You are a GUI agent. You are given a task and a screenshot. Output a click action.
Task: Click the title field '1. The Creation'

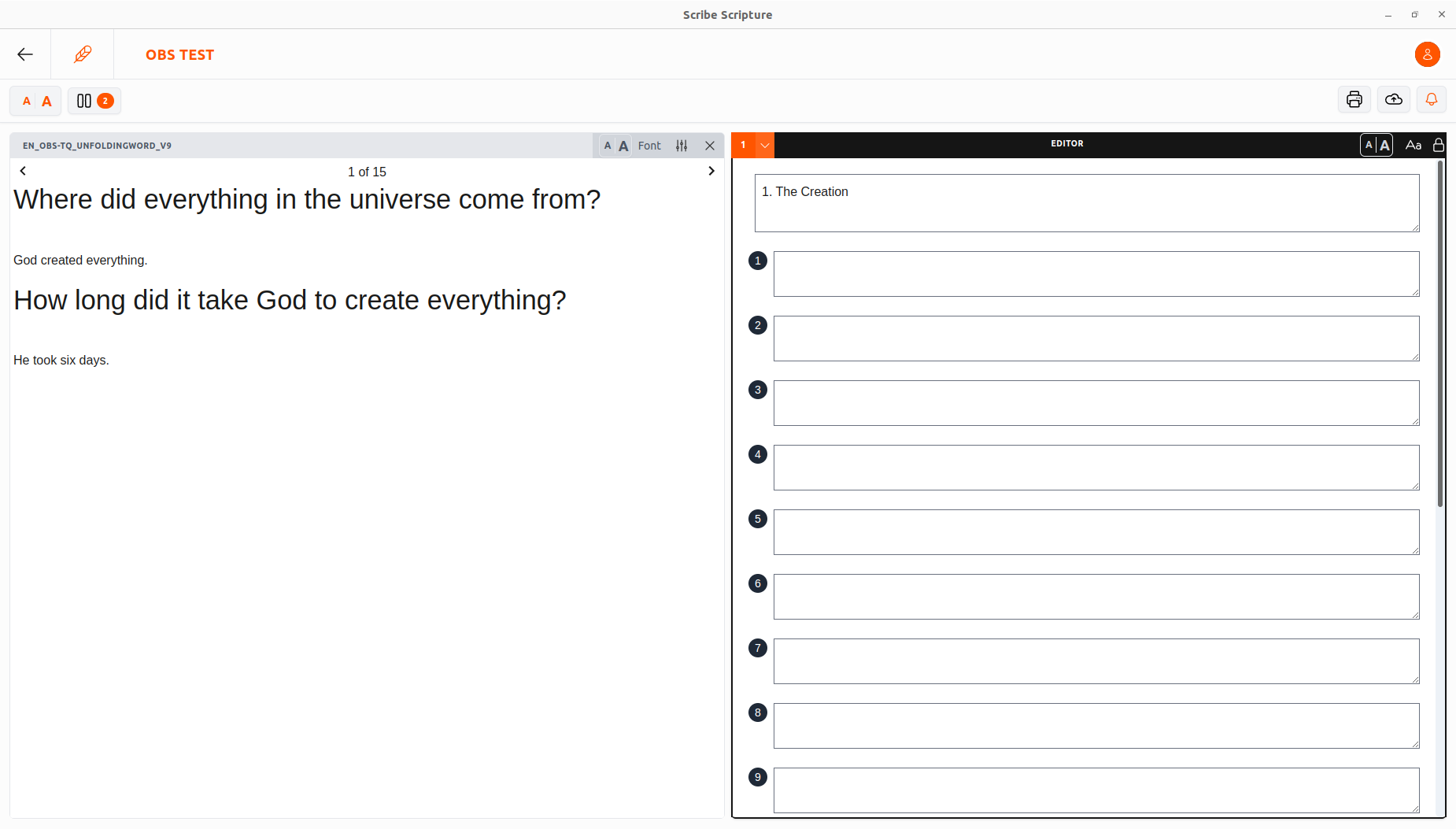1087,203
